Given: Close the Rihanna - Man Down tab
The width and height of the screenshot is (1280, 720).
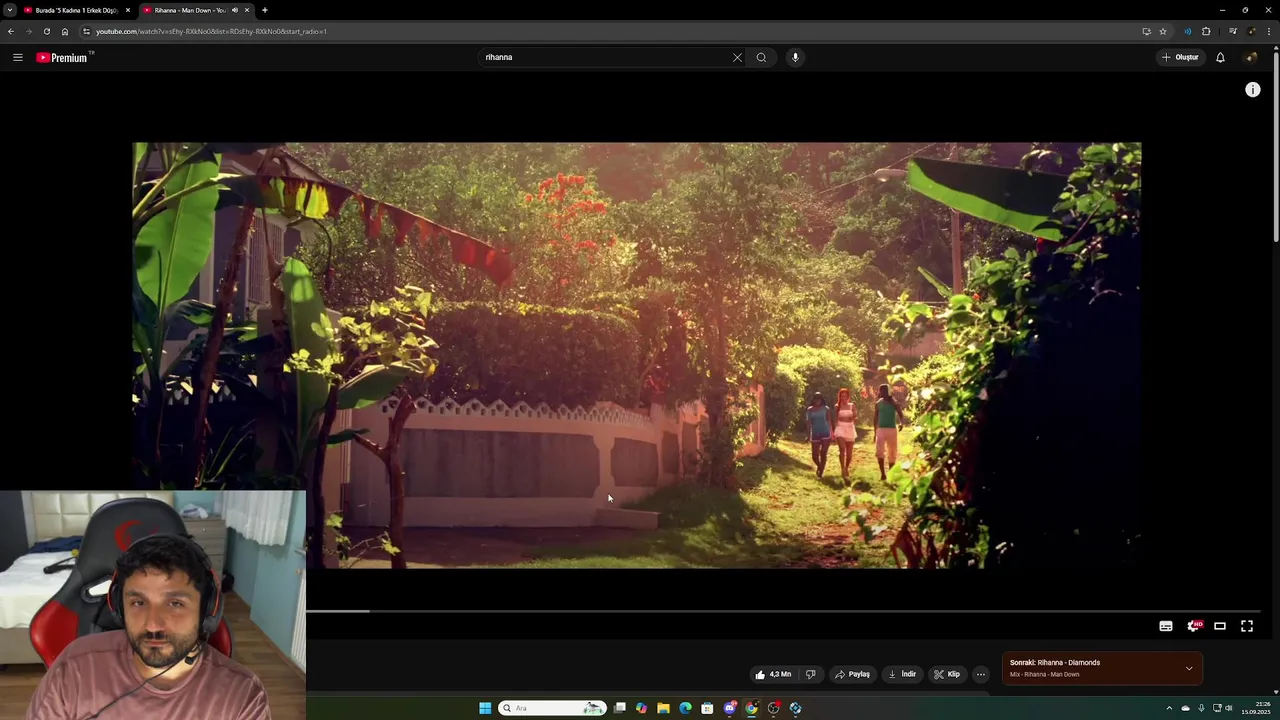Looking at the screenshot, I should 247,10.
